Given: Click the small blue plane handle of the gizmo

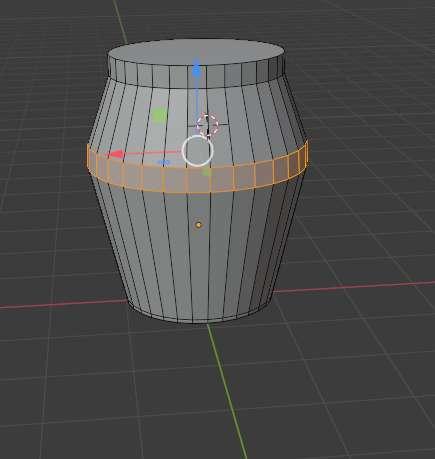Looking at the screenshot, I should click(163, 162).
